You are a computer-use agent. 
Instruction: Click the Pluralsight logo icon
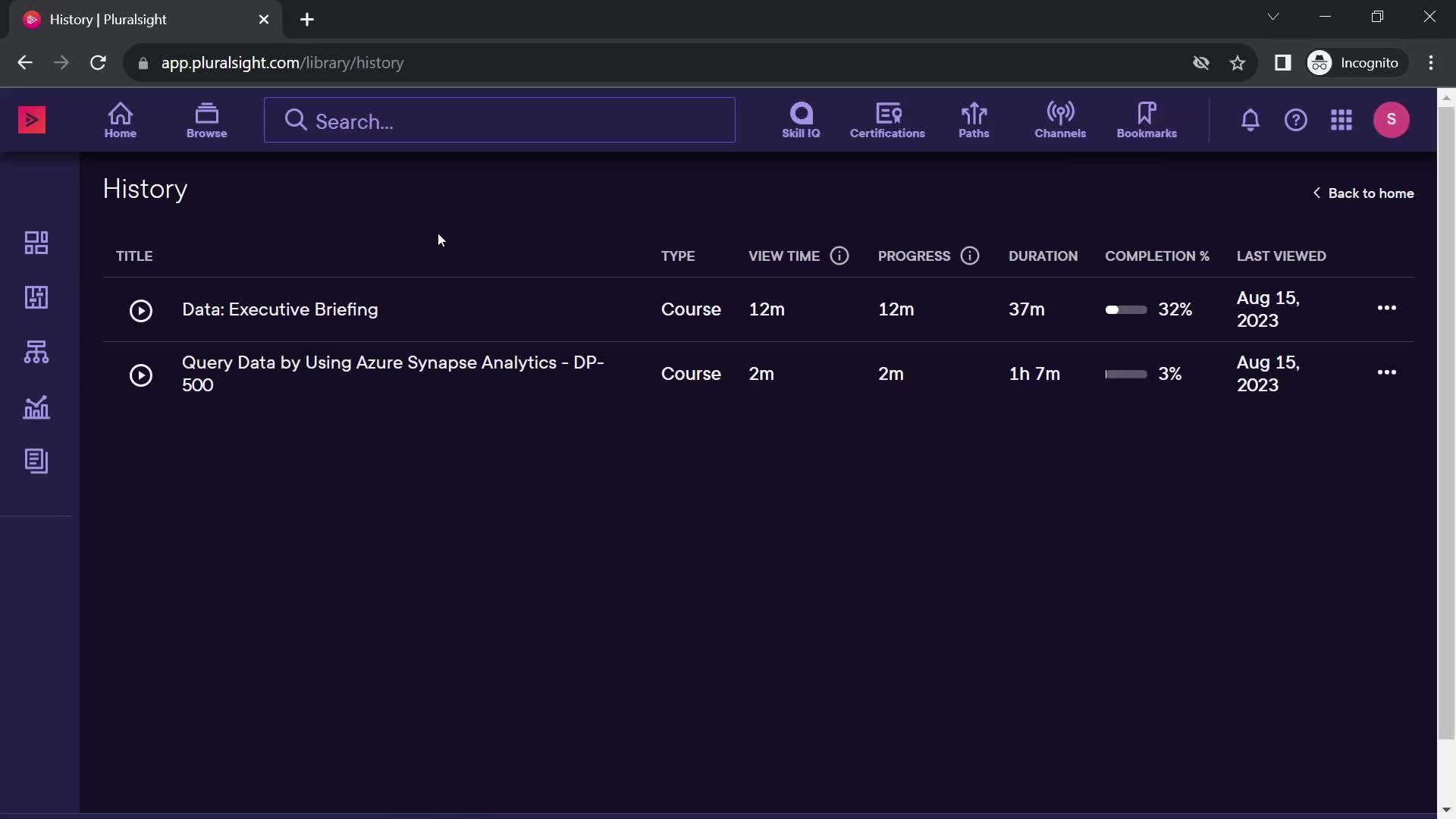pos(32,120)
